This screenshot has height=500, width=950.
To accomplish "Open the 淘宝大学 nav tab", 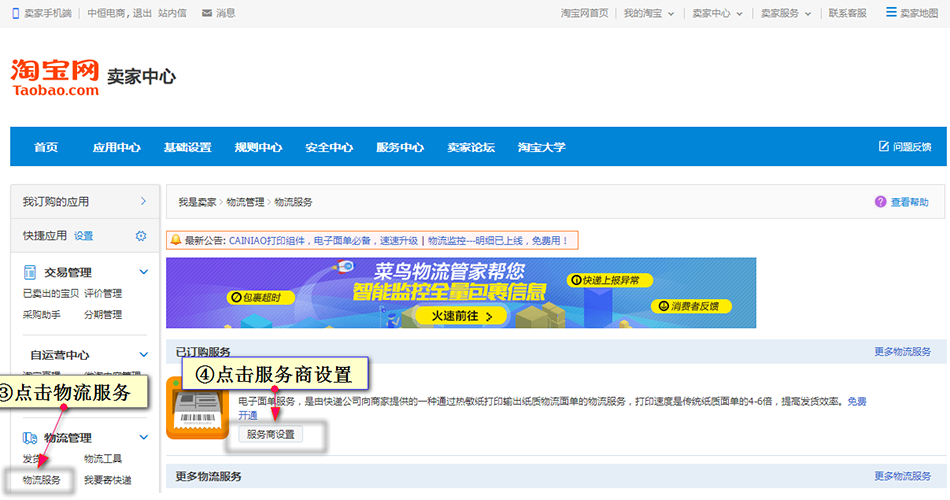I will pos(542,147).
